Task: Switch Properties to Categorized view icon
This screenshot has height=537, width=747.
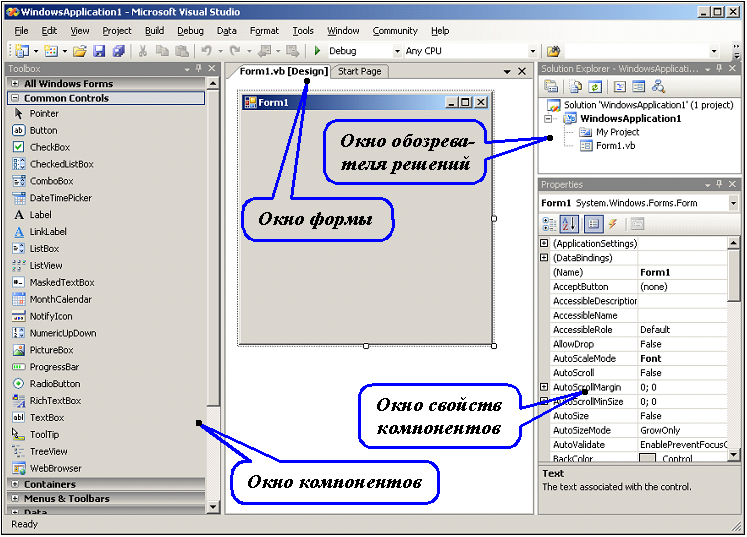Action: pos(549,224)
